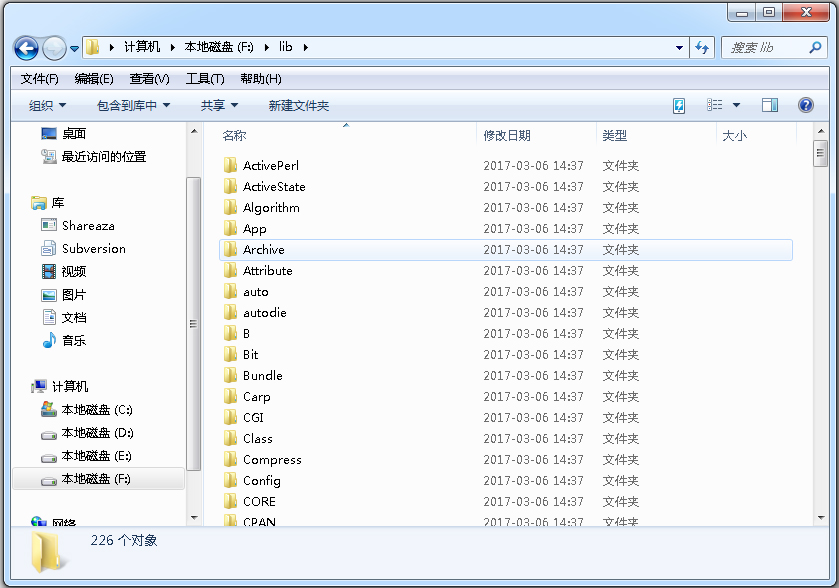Open Help via the question mark icon
Screen dimensions: 839x588
807,105
